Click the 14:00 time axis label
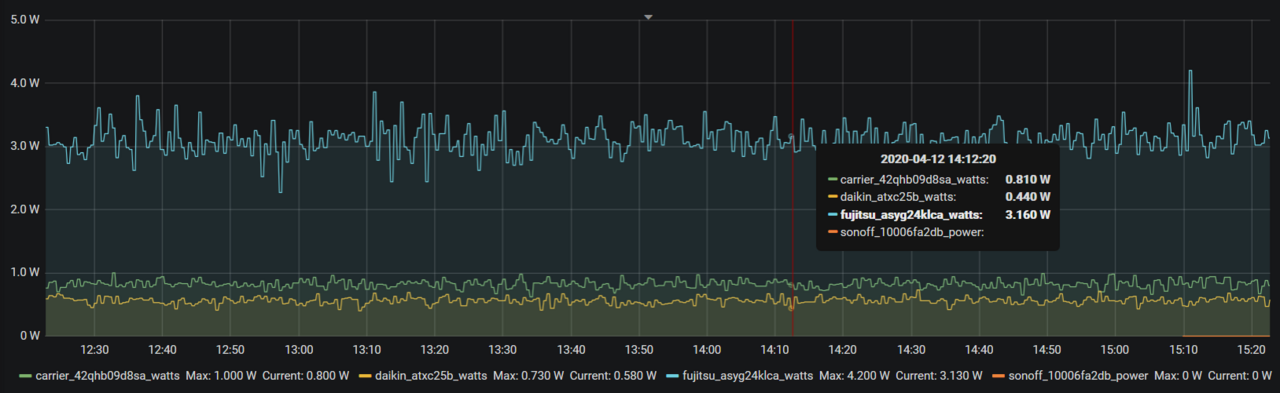The image size is (1280, 393). [x=707, y=350]
